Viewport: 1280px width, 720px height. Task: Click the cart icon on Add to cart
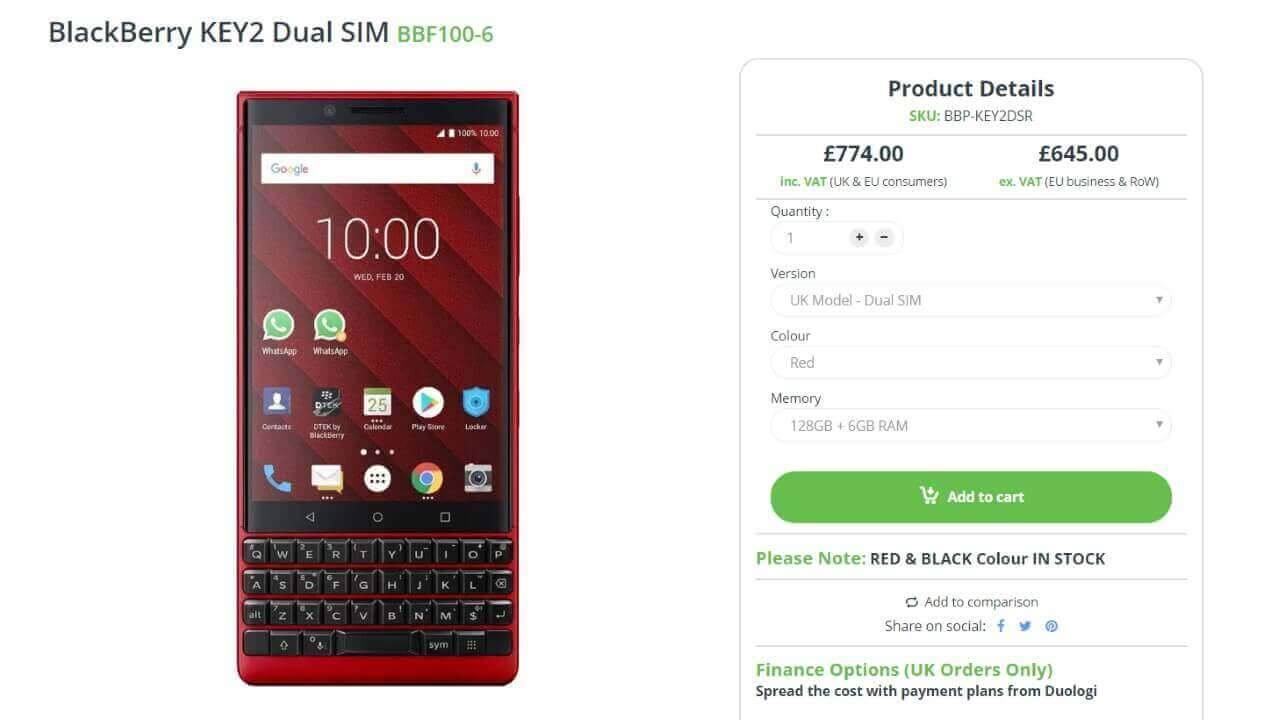click(928, 496)
